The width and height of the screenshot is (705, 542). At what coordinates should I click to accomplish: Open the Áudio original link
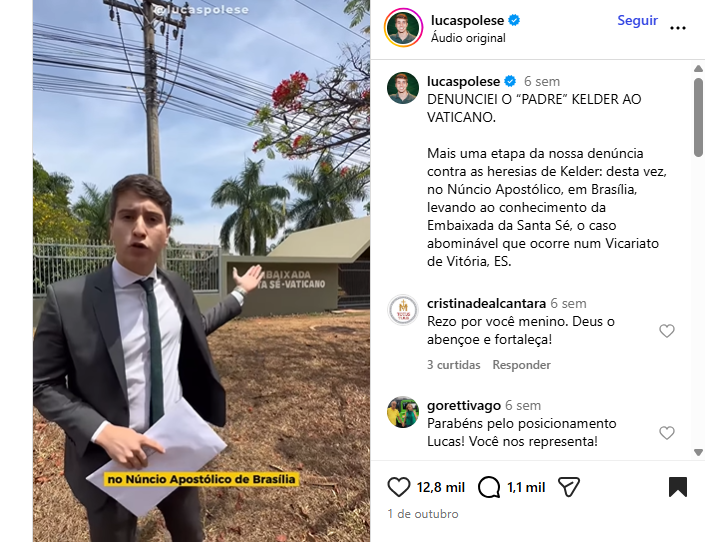[468, 38]
